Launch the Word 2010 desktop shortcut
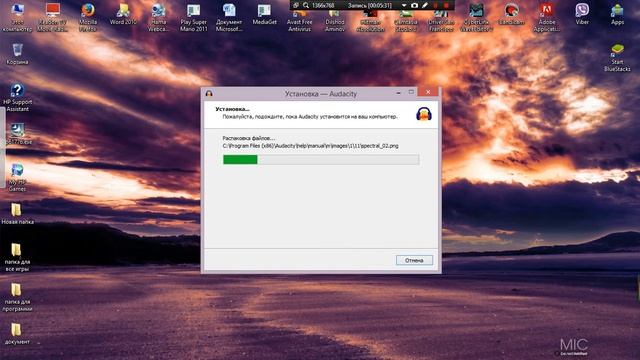 [123, 14]
